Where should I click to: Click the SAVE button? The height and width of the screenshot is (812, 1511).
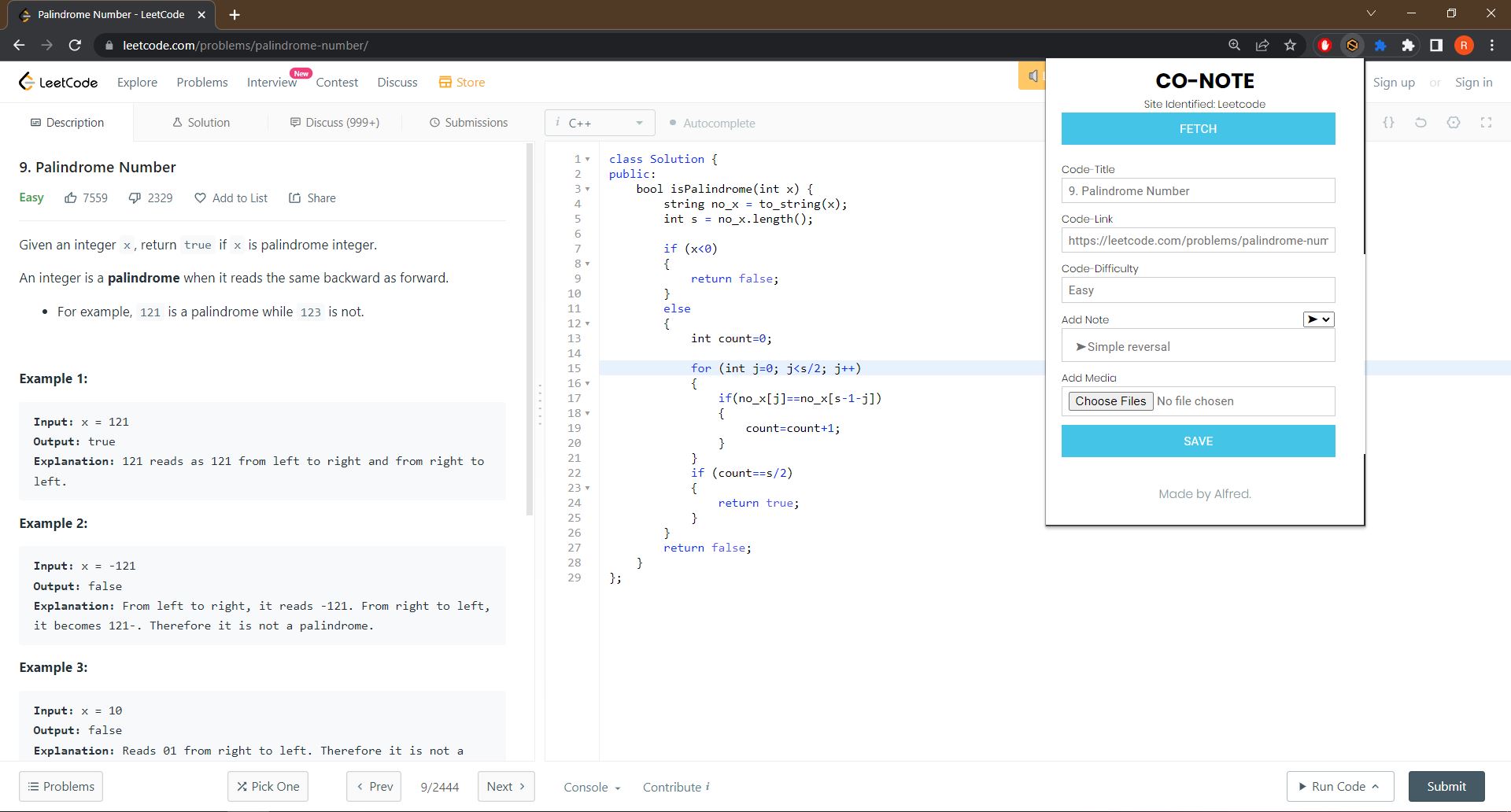coord(1198,441)
